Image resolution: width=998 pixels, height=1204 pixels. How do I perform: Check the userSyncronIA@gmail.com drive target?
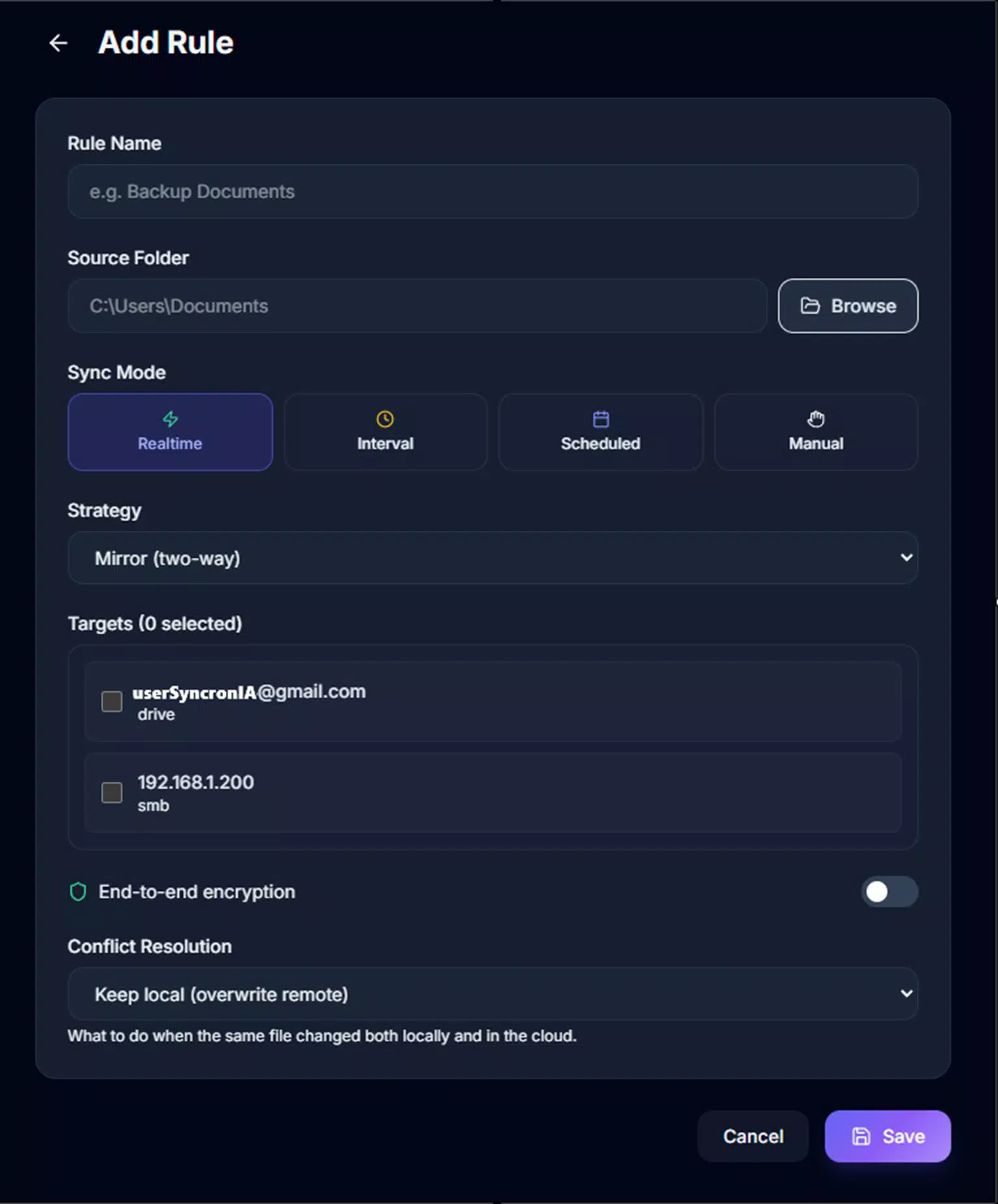pos(112,702)
